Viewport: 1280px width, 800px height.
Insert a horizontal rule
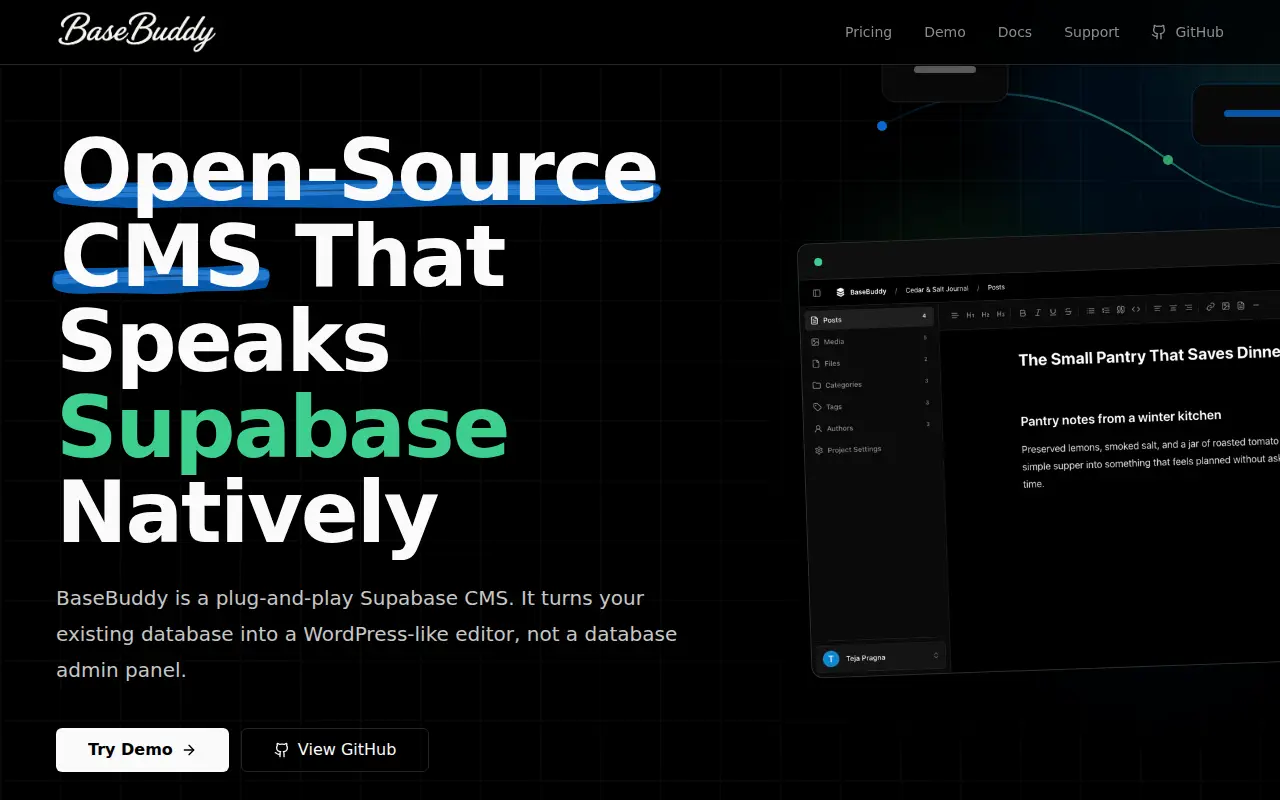click(x=1256, y=305)
